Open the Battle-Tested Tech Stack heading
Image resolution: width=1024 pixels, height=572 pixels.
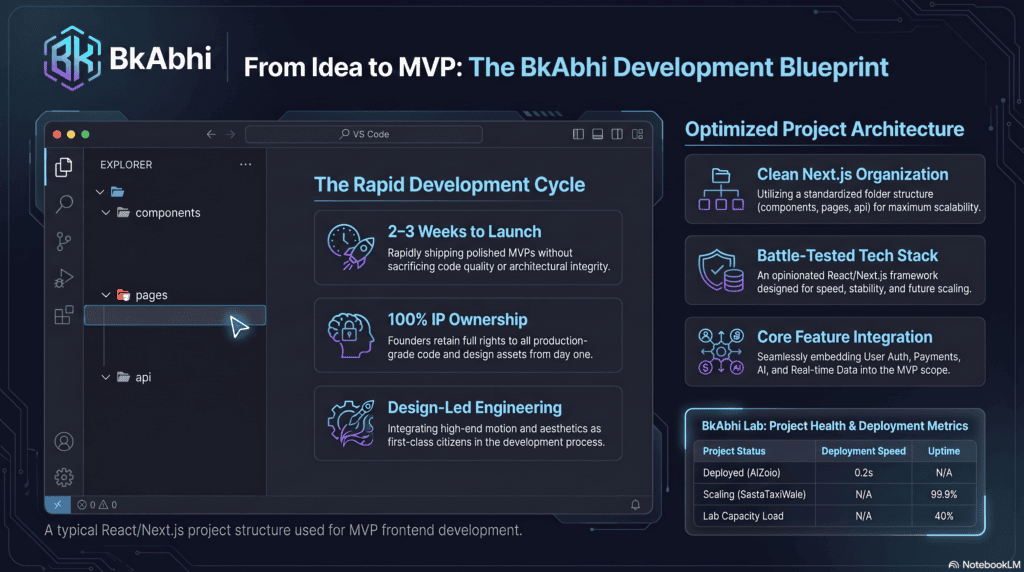tap(847, 255)
